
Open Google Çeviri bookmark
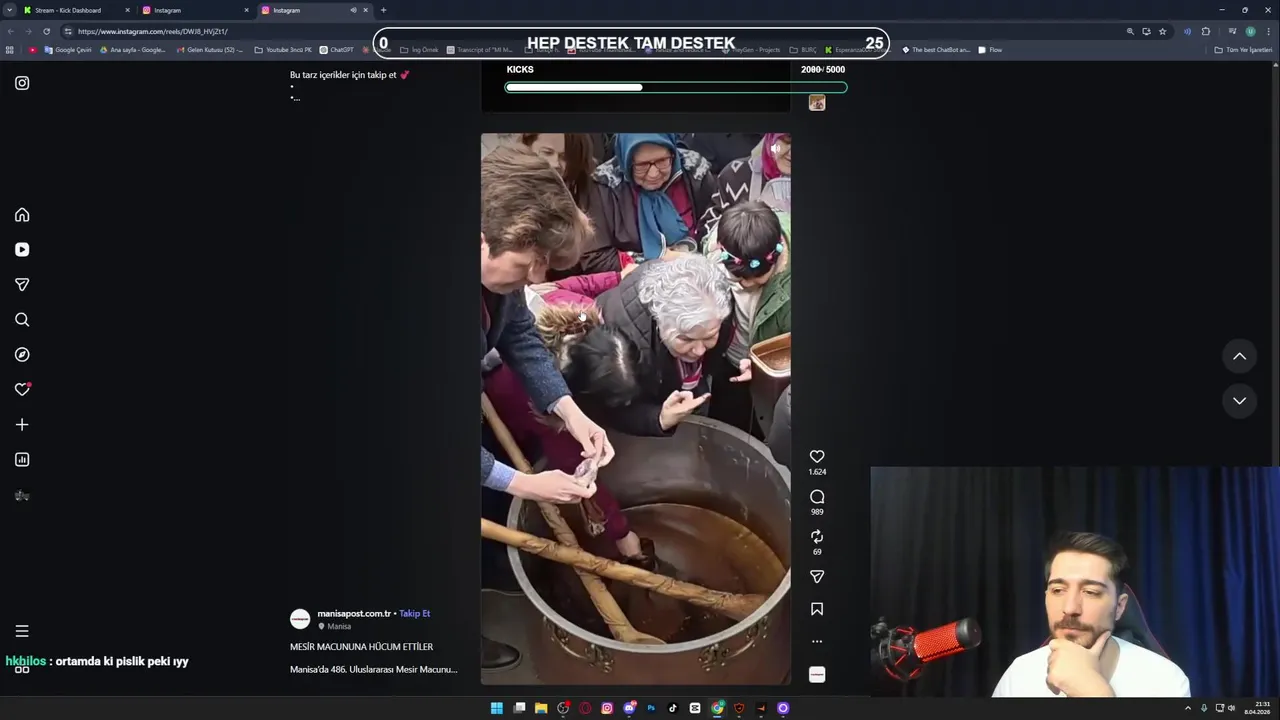(67, 50)
